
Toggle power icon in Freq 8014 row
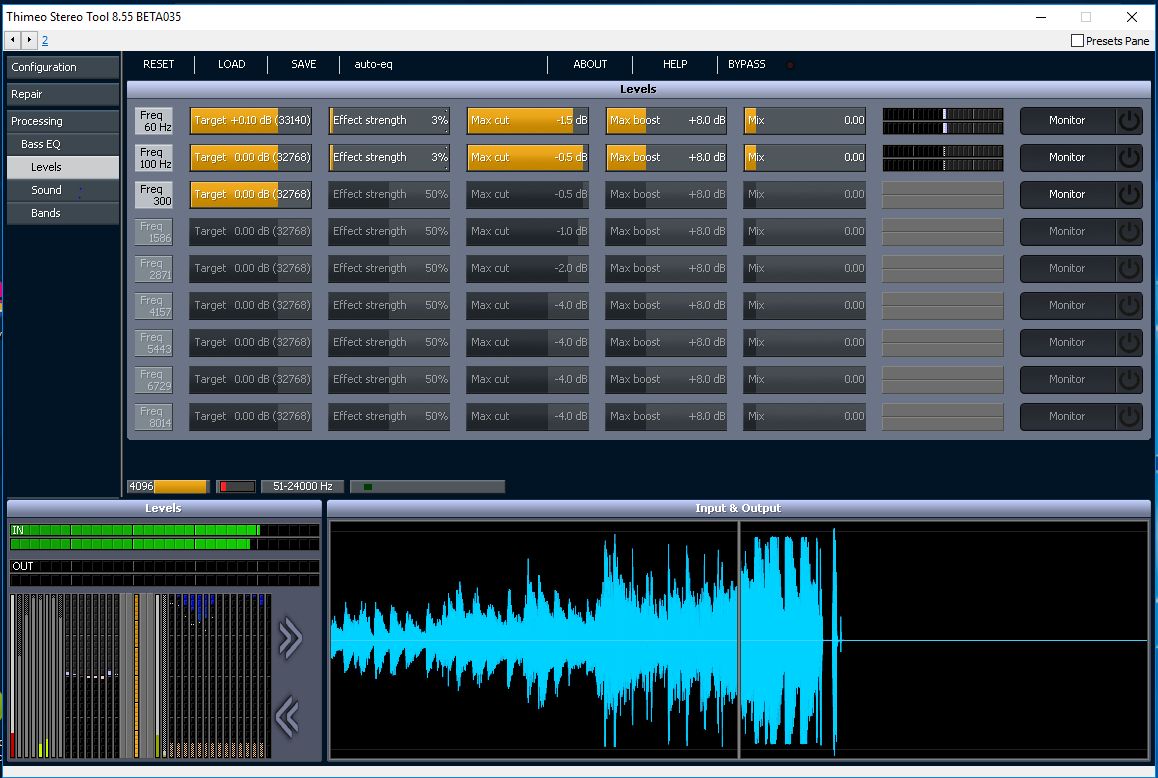1128,416
